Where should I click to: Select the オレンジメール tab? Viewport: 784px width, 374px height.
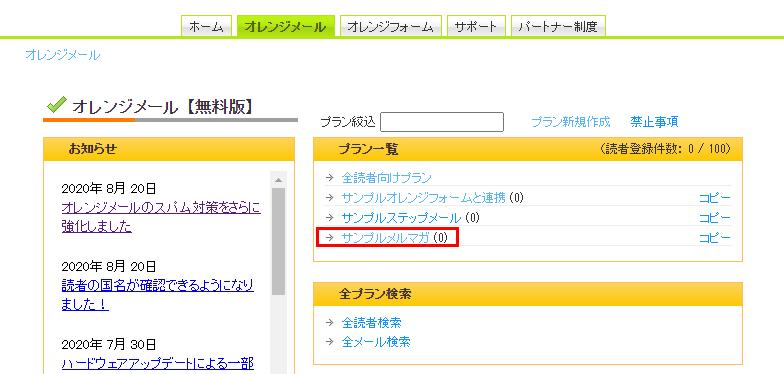285,26
